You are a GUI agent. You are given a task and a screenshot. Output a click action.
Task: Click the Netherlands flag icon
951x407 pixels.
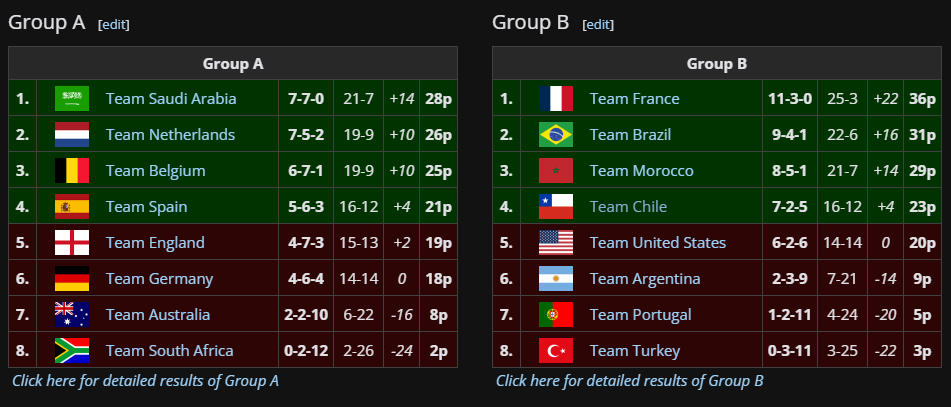[72, 135]
